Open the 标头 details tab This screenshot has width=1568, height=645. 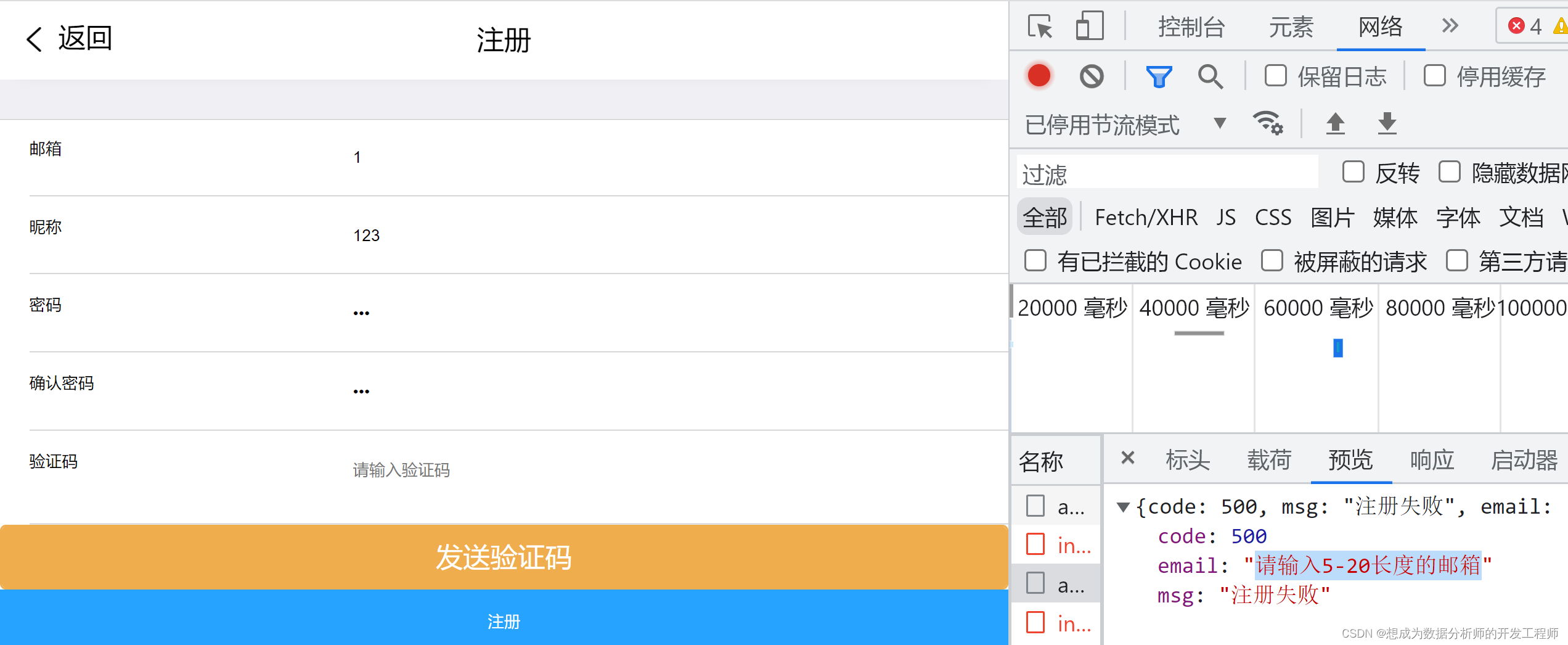1188,460
